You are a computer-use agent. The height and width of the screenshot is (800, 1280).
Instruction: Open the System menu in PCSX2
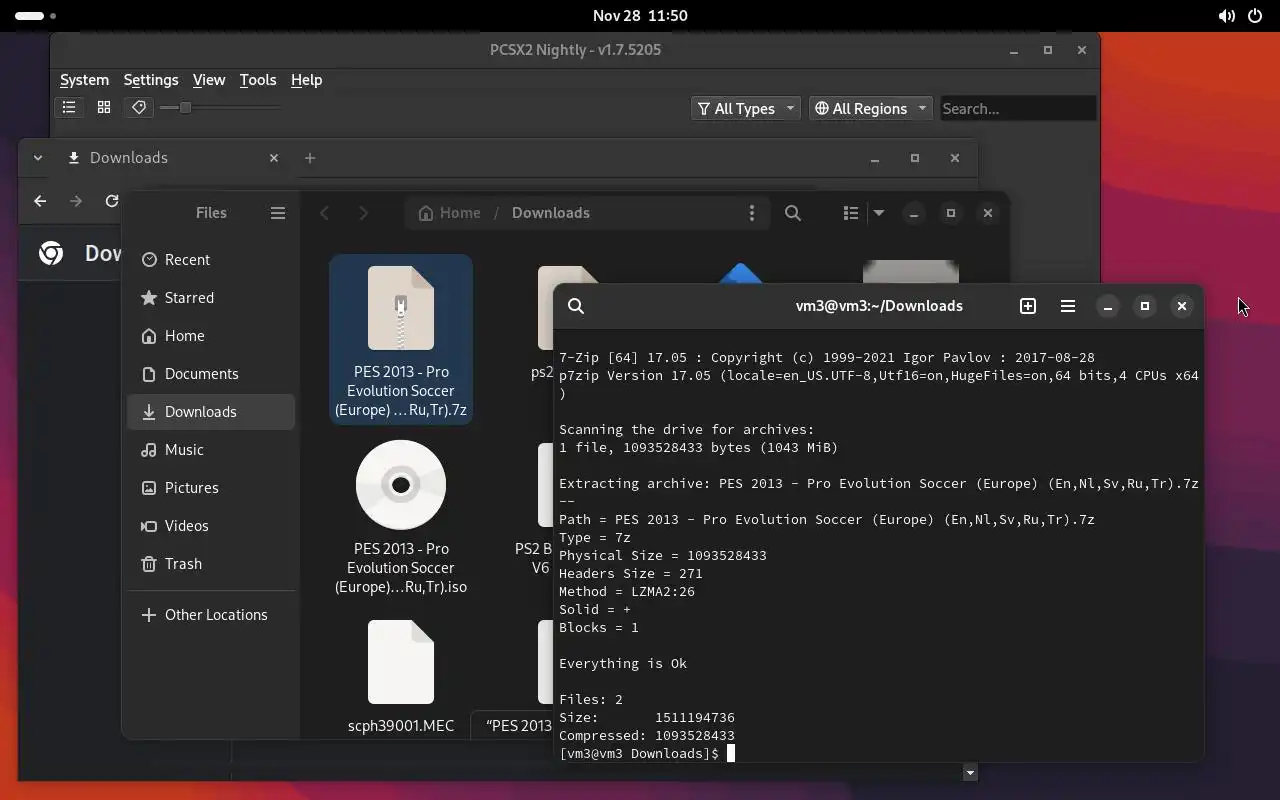[x=84, y=80]
